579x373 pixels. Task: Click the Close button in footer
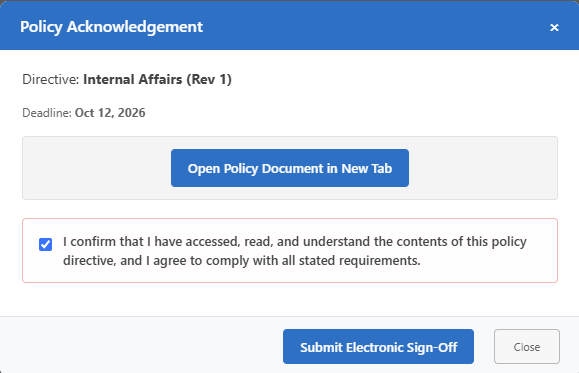click(527, 346)
